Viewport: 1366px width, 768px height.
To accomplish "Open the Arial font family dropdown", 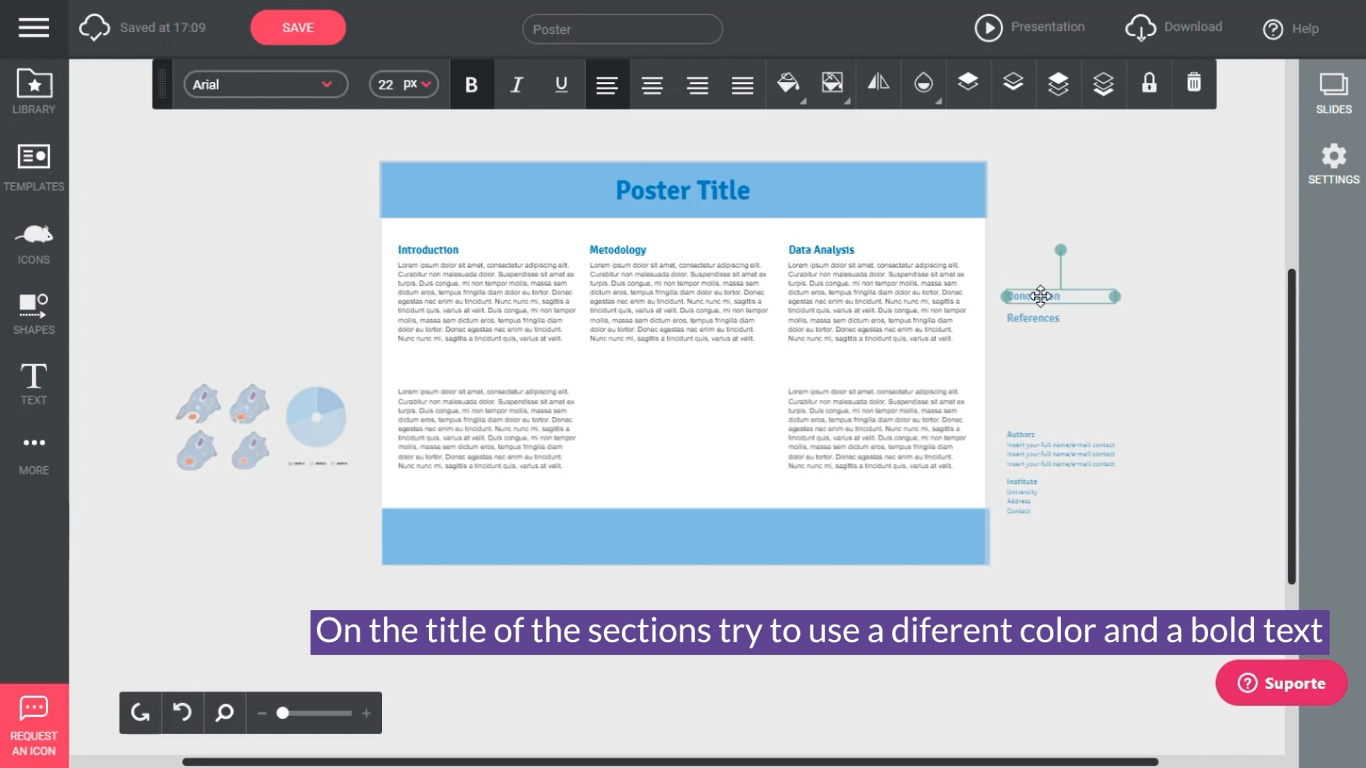I will (x=265, y=84).
